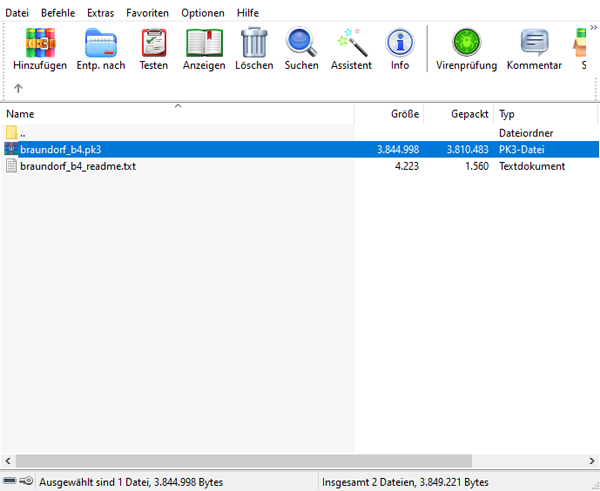The height and width of the screenshot is (491, 600).
Task: Click the '..' parent directory entry
Action: pyautogui.click(x=23, y=135)
